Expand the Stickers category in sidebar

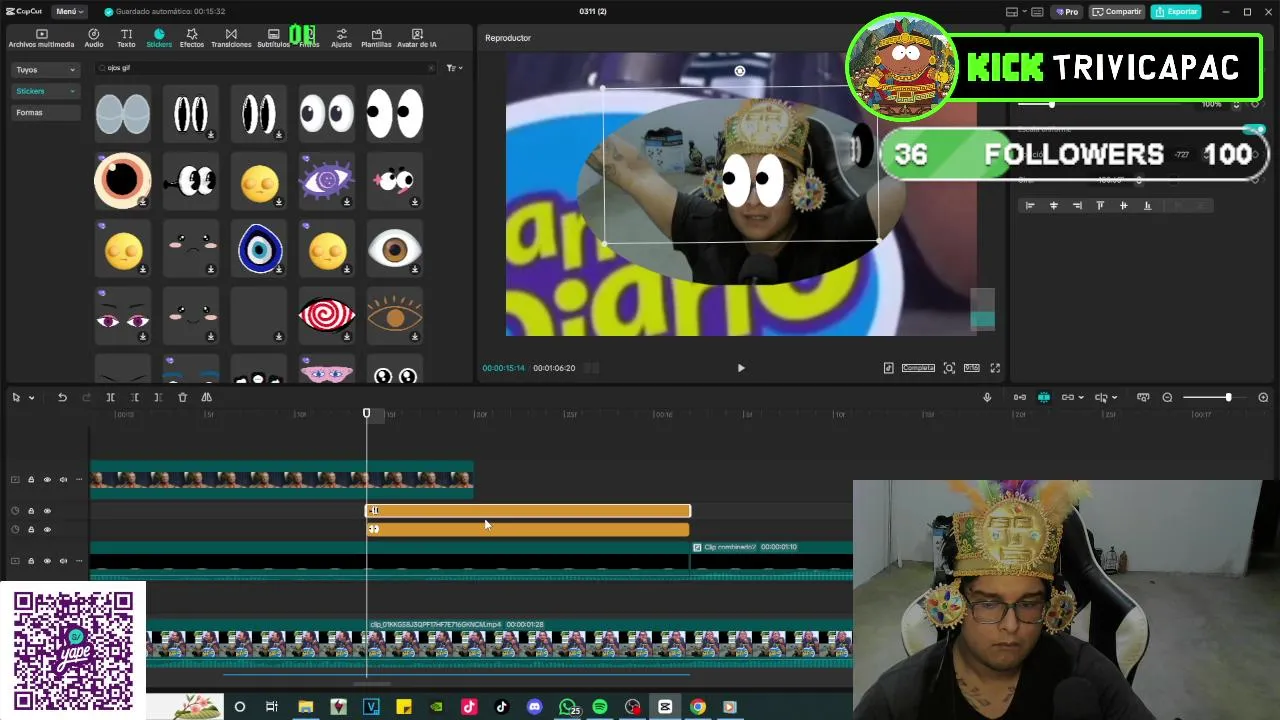(45, 91)
